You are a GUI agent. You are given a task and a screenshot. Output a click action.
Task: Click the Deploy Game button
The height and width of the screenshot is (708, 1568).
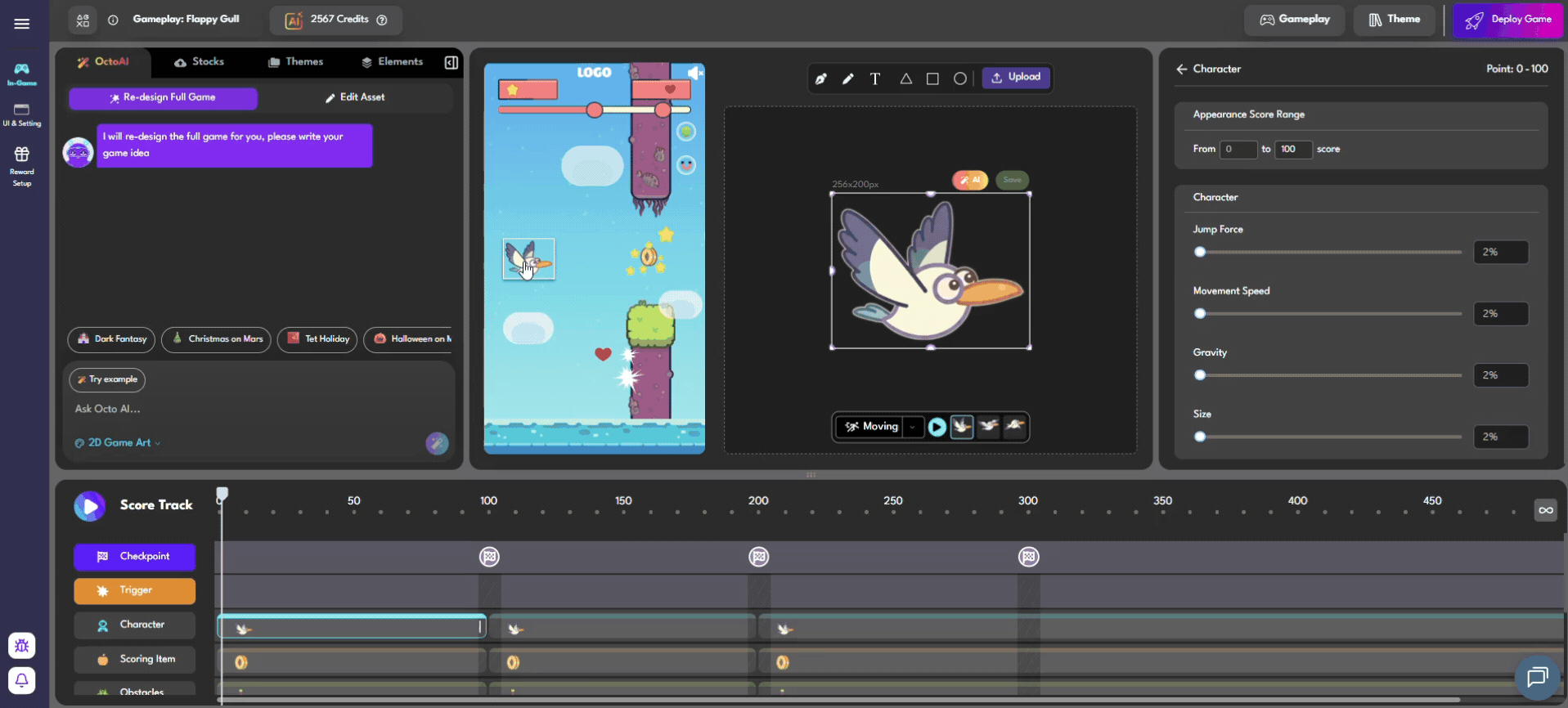tap(1507, 20)
